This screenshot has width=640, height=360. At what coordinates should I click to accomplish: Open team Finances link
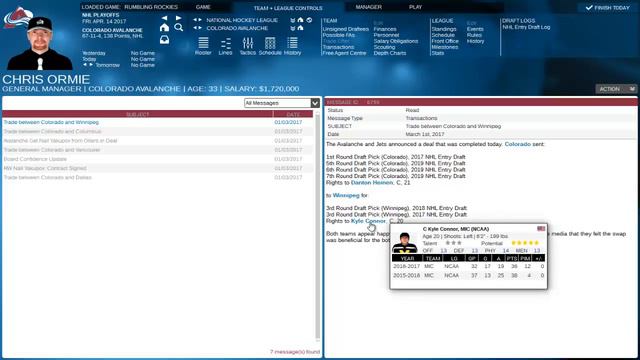click(384, 29)
